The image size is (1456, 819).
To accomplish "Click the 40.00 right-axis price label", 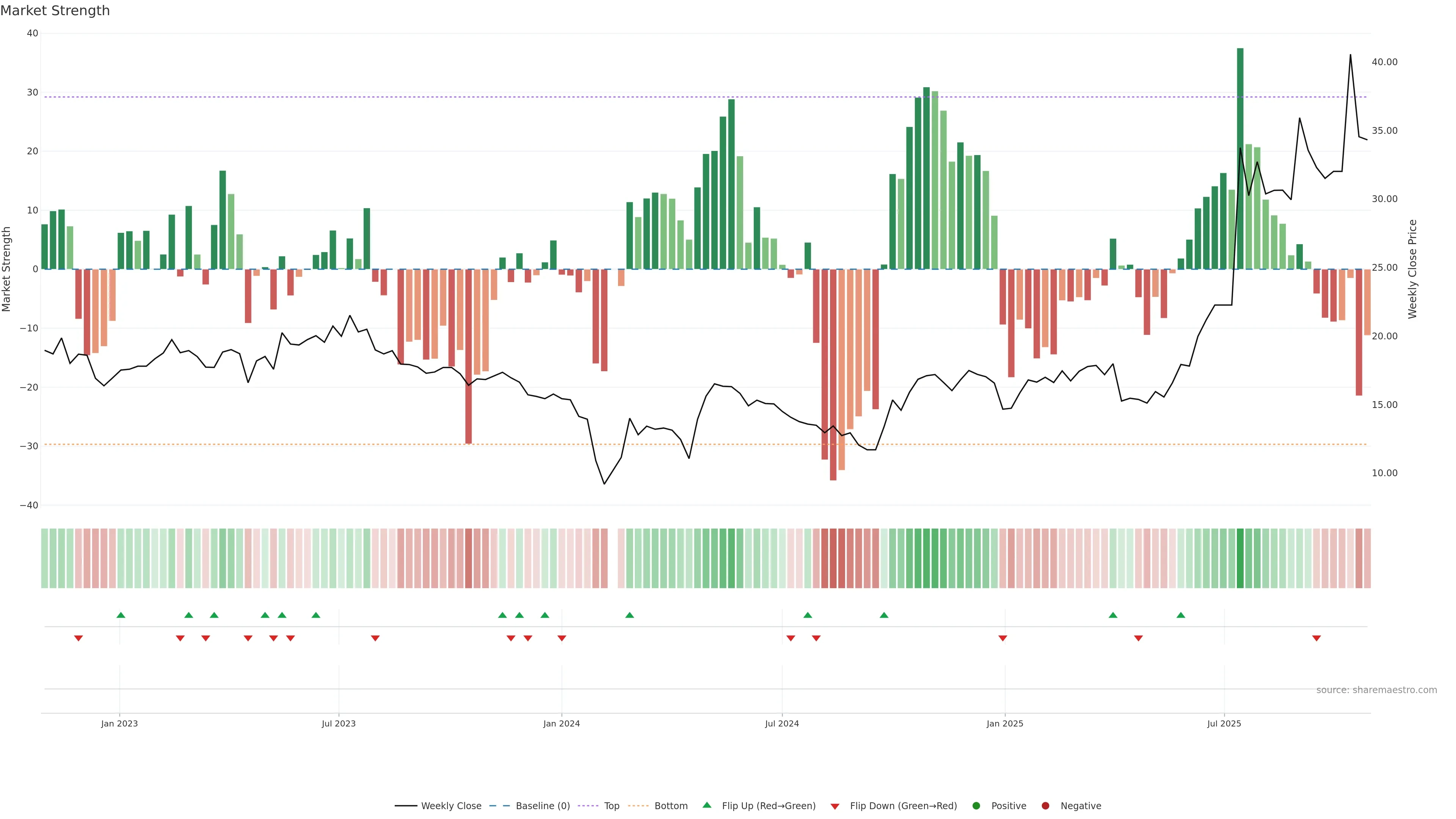I will 1384,62.
